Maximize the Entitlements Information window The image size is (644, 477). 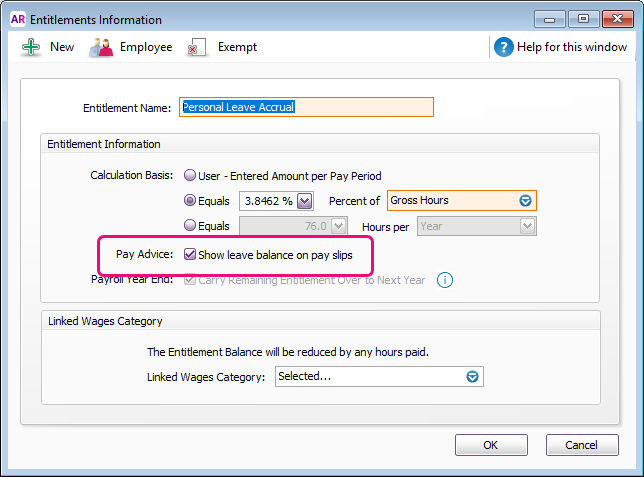[582, 18]
